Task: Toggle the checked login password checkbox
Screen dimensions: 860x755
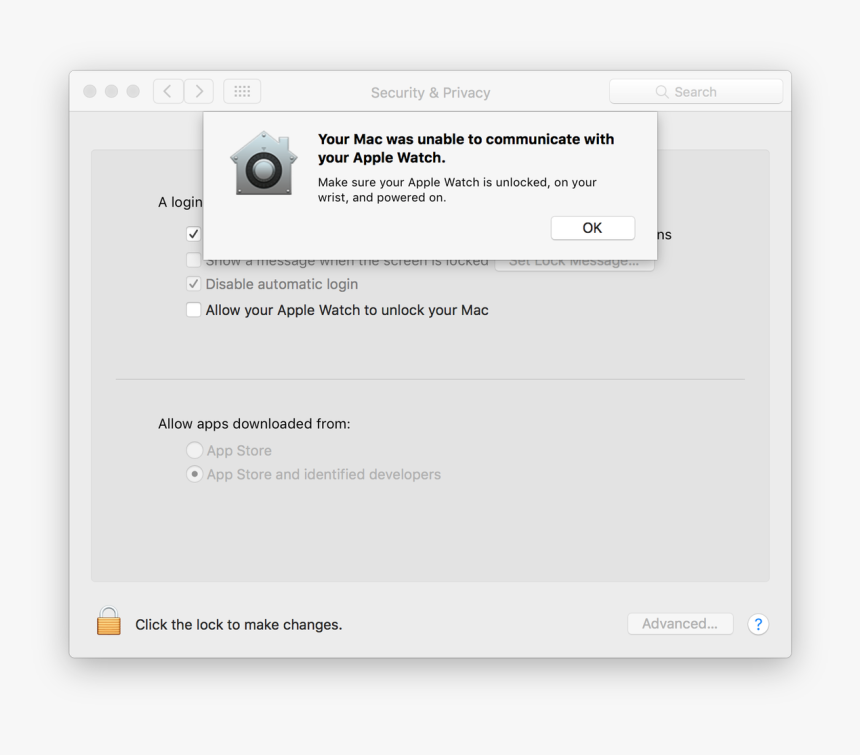Action: pyautogui.click(x=193, y=234)
